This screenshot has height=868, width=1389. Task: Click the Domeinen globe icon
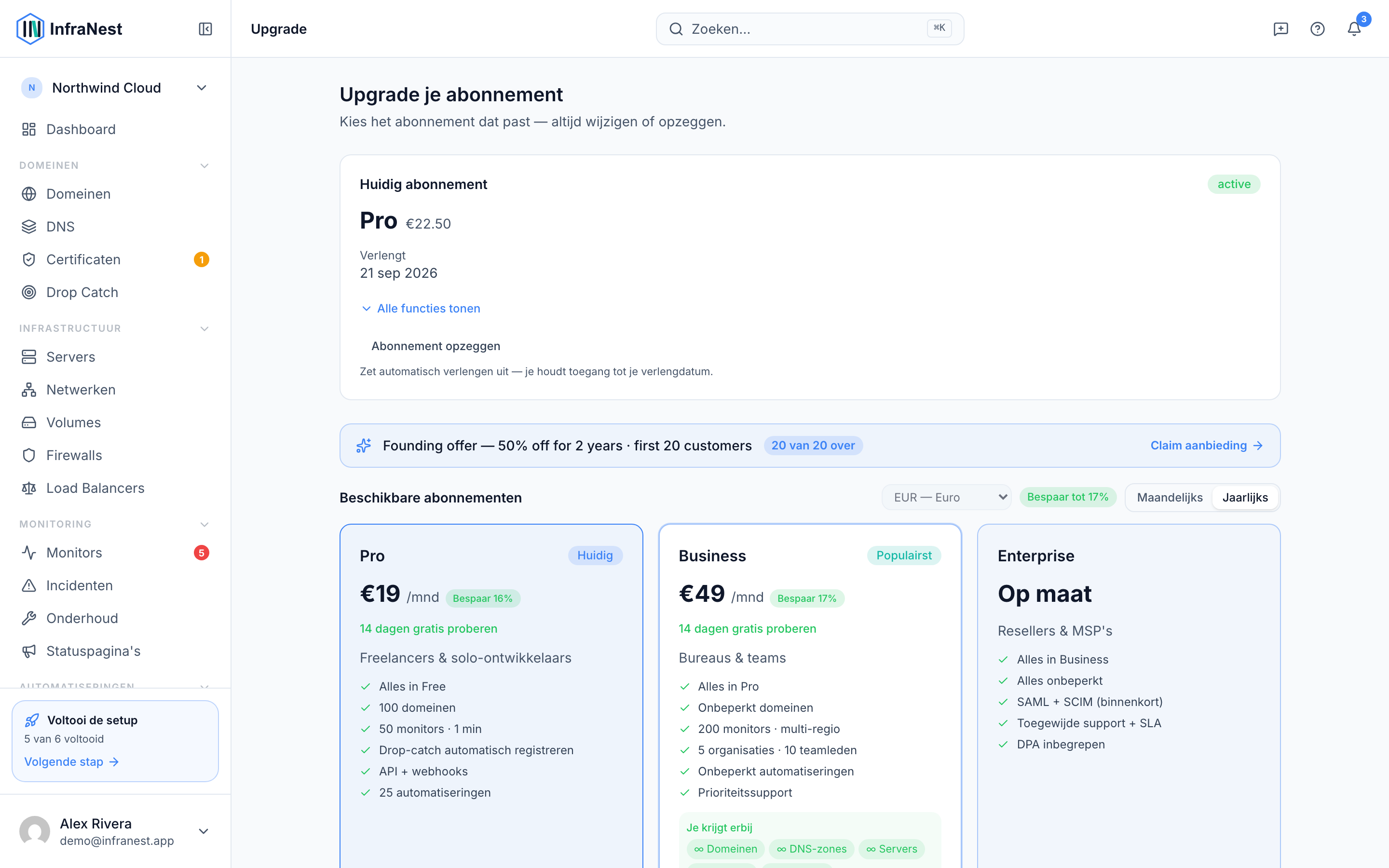tap(29, 194)
